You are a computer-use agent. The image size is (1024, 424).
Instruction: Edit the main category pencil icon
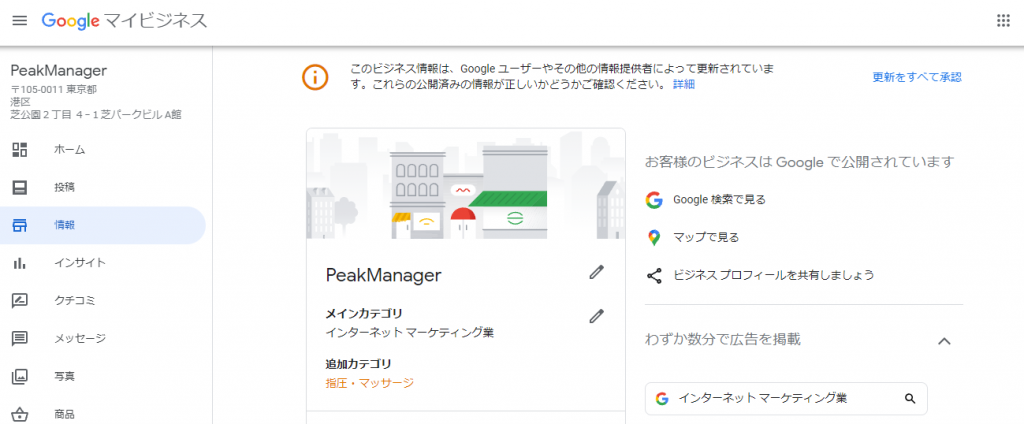596,316
